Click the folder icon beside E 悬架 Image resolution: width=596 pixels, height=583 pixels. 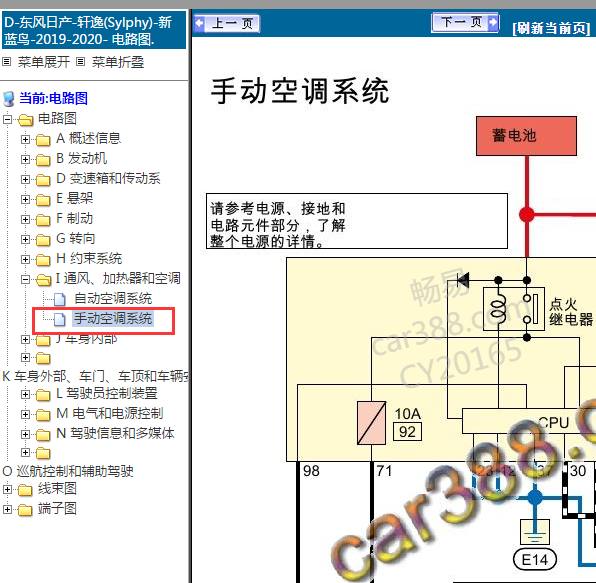pos(43,200)
